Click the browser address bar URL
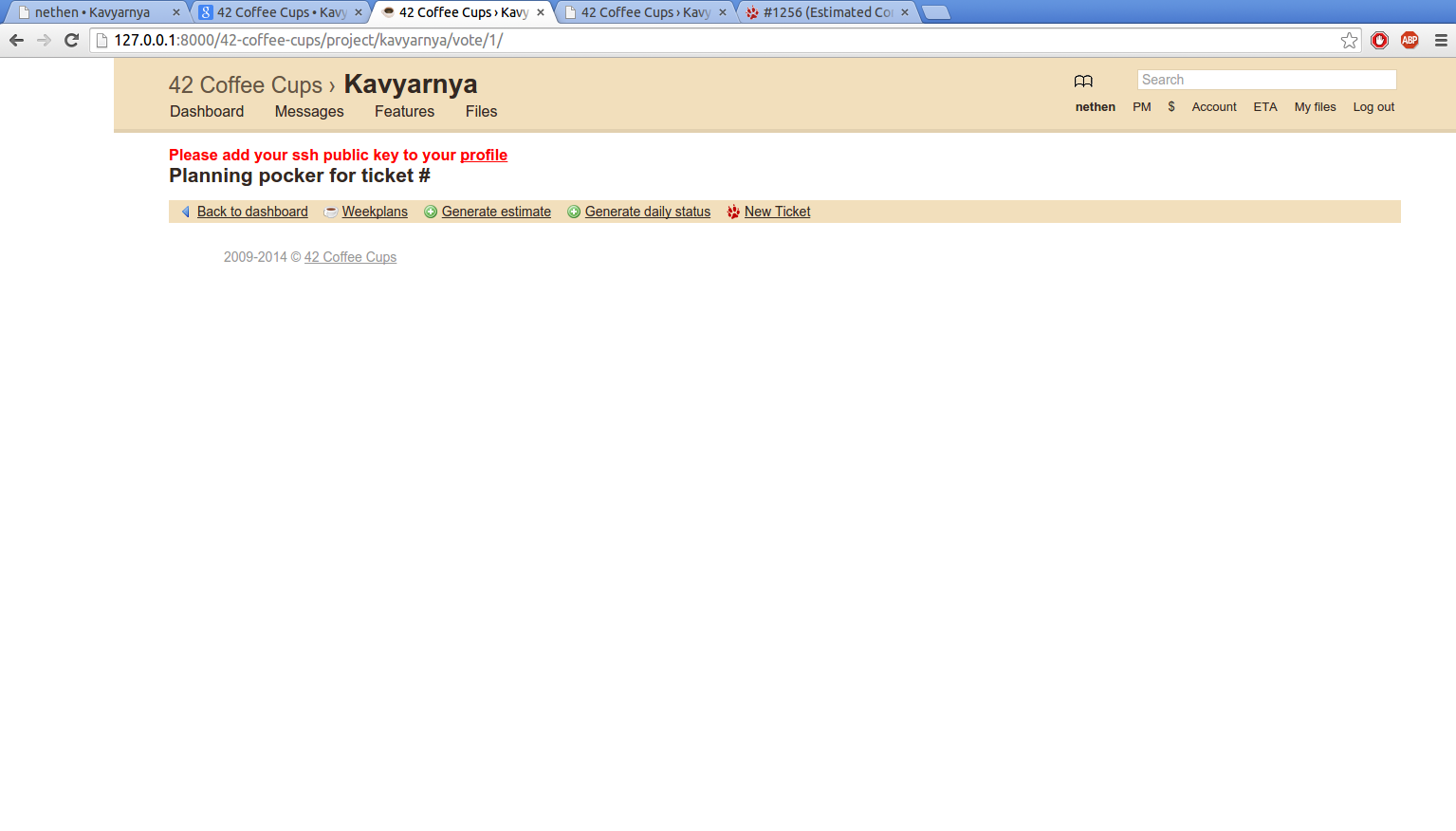 click(308, 40)
